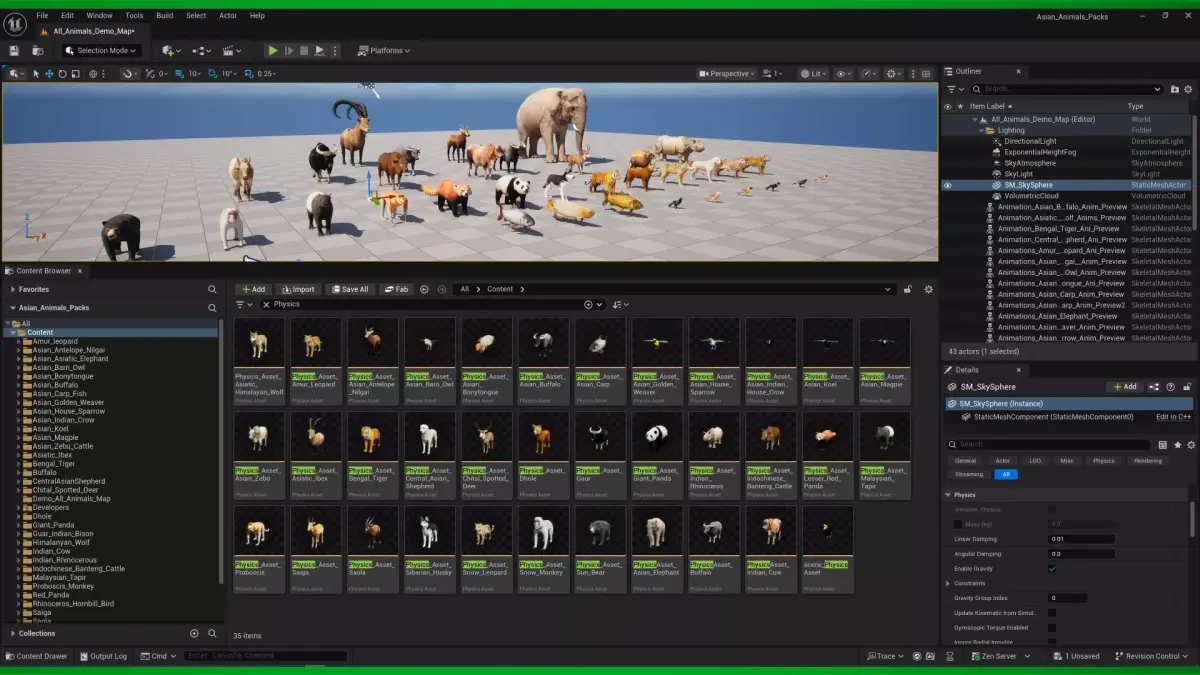Open the play options three-dot menu
1200x675 pixels.
pyautogui.click(x=335, y=51)
